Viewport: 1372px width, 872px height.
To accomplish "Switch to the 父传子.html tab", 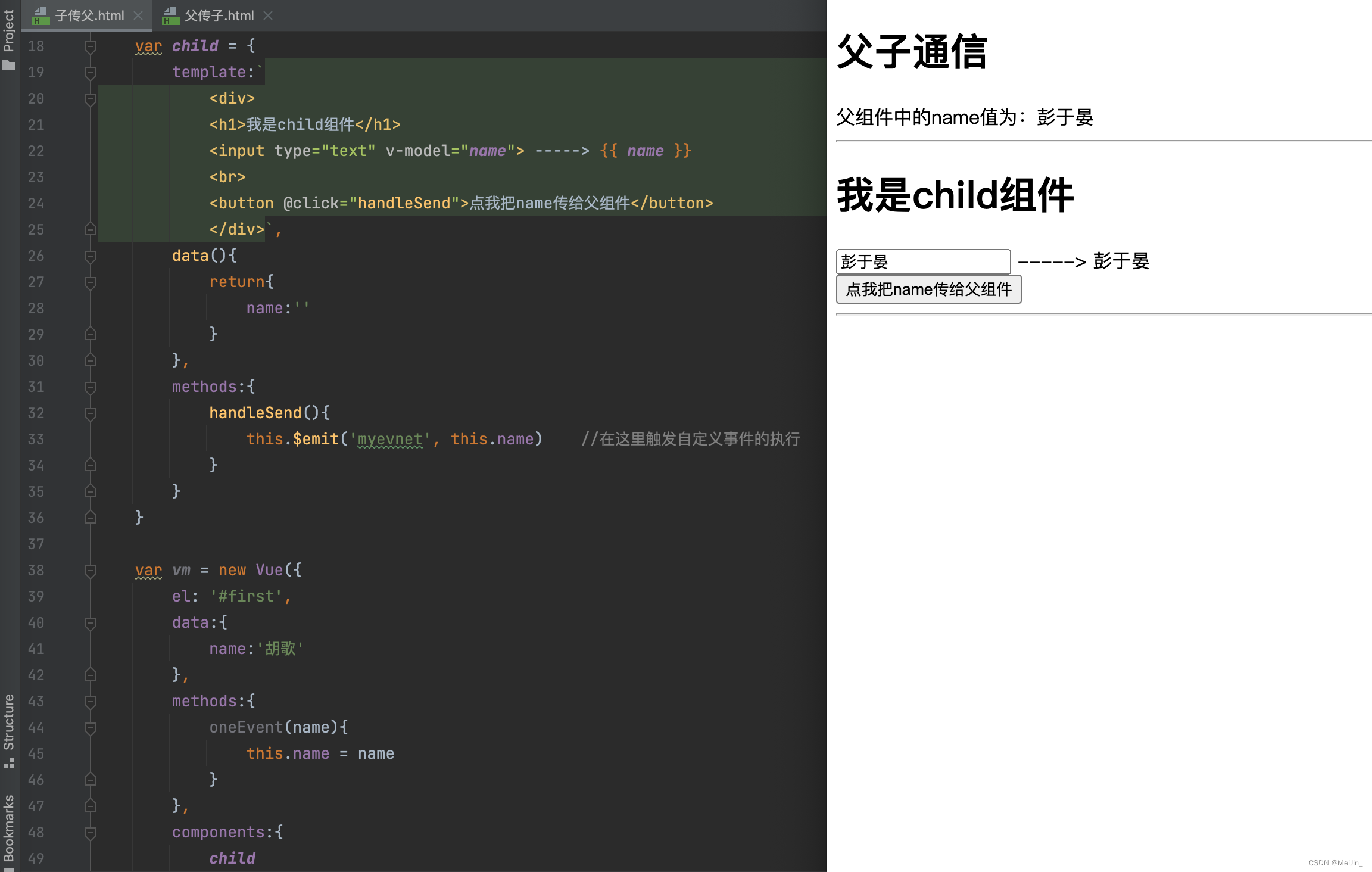I will (219, 15).
